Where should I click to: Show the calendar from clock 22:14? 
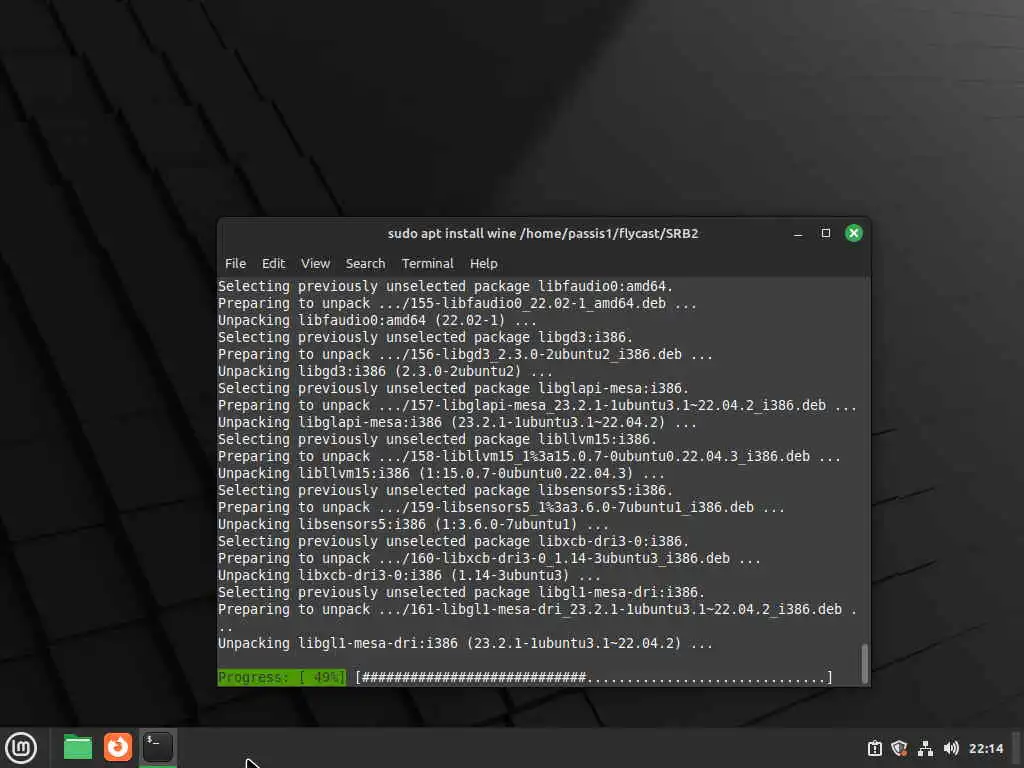(x=985, y=748)
